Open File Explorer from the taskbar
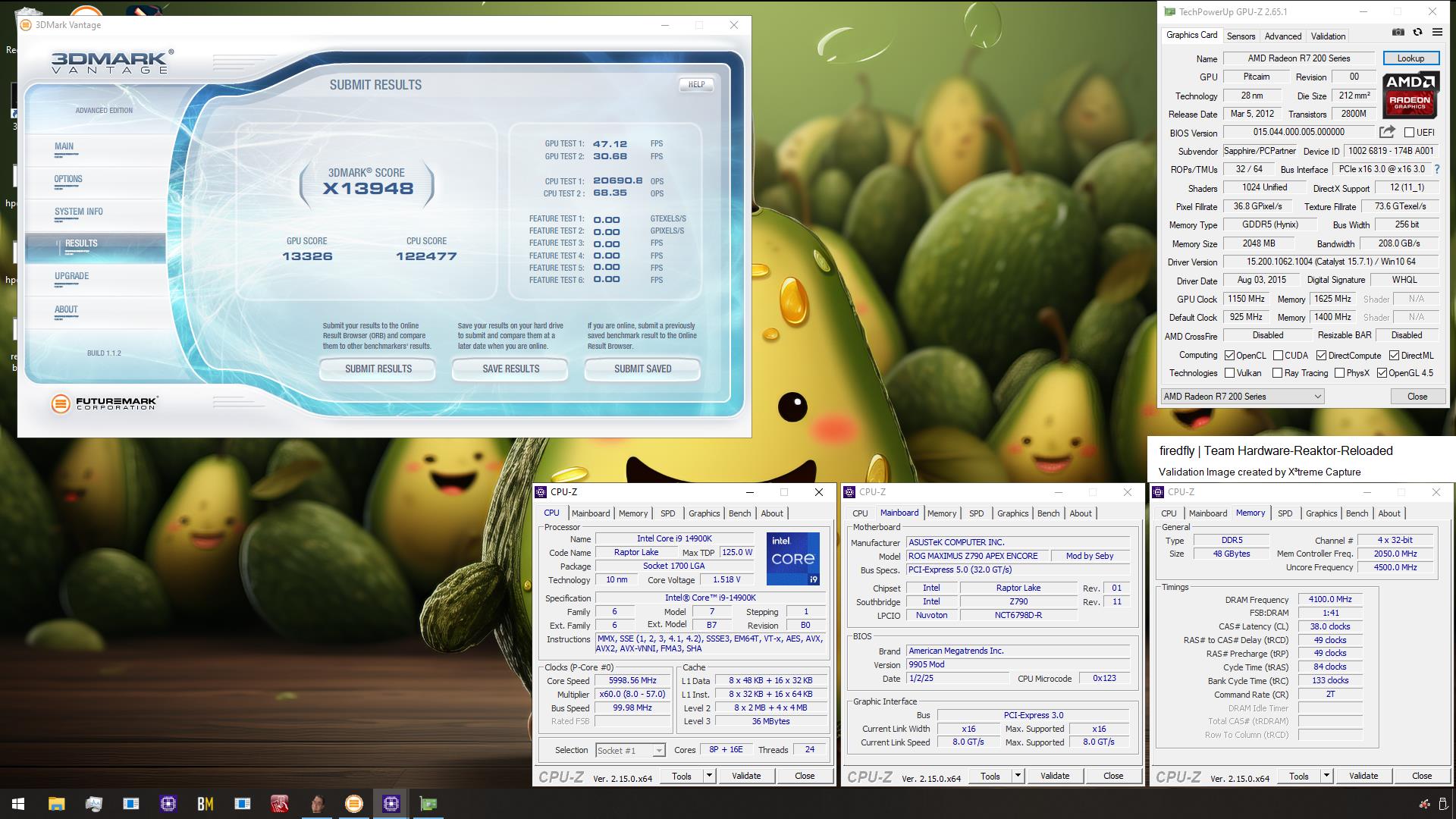Screen dimensions: 1456x819 click(56, 804)
